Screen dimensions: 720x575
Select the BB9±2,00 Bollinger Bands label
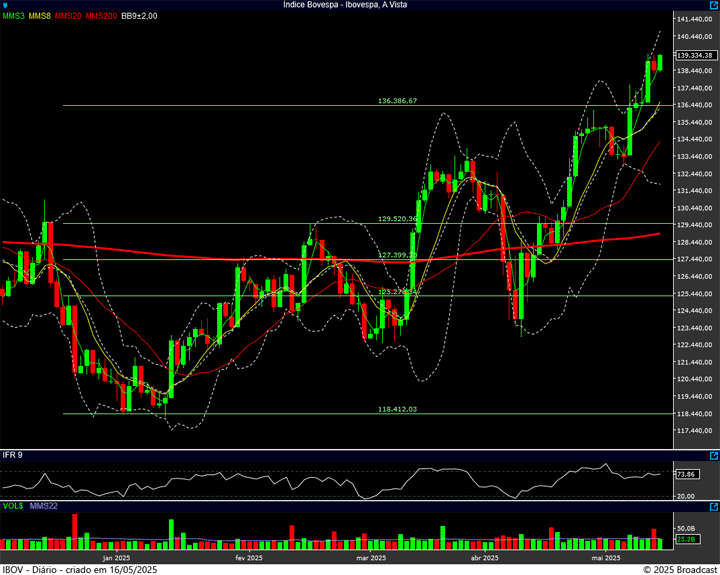pos(140,16)
